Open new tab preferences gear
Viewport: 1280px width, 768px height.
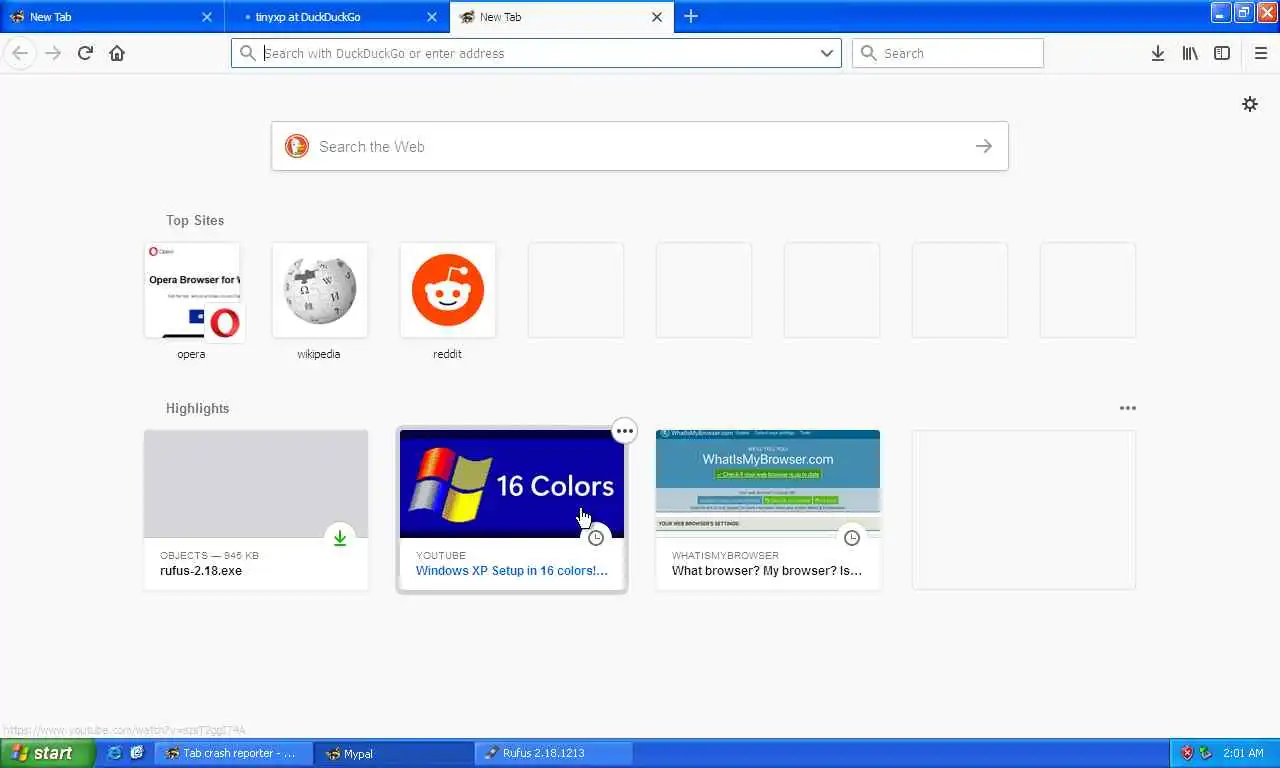pyautogui.click(x=1250, y=104)
